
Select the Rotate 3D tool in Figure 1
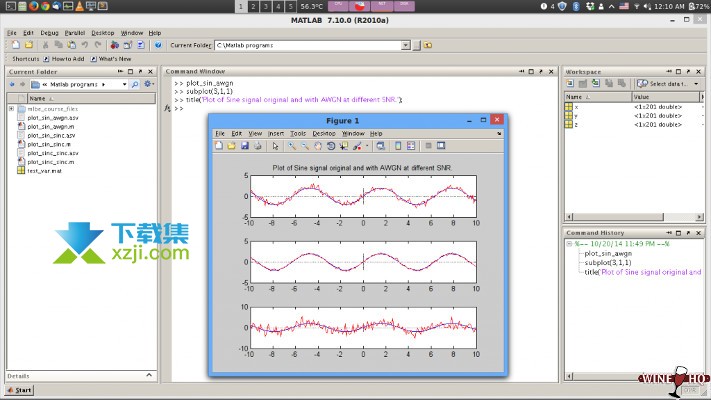(331, 146)
